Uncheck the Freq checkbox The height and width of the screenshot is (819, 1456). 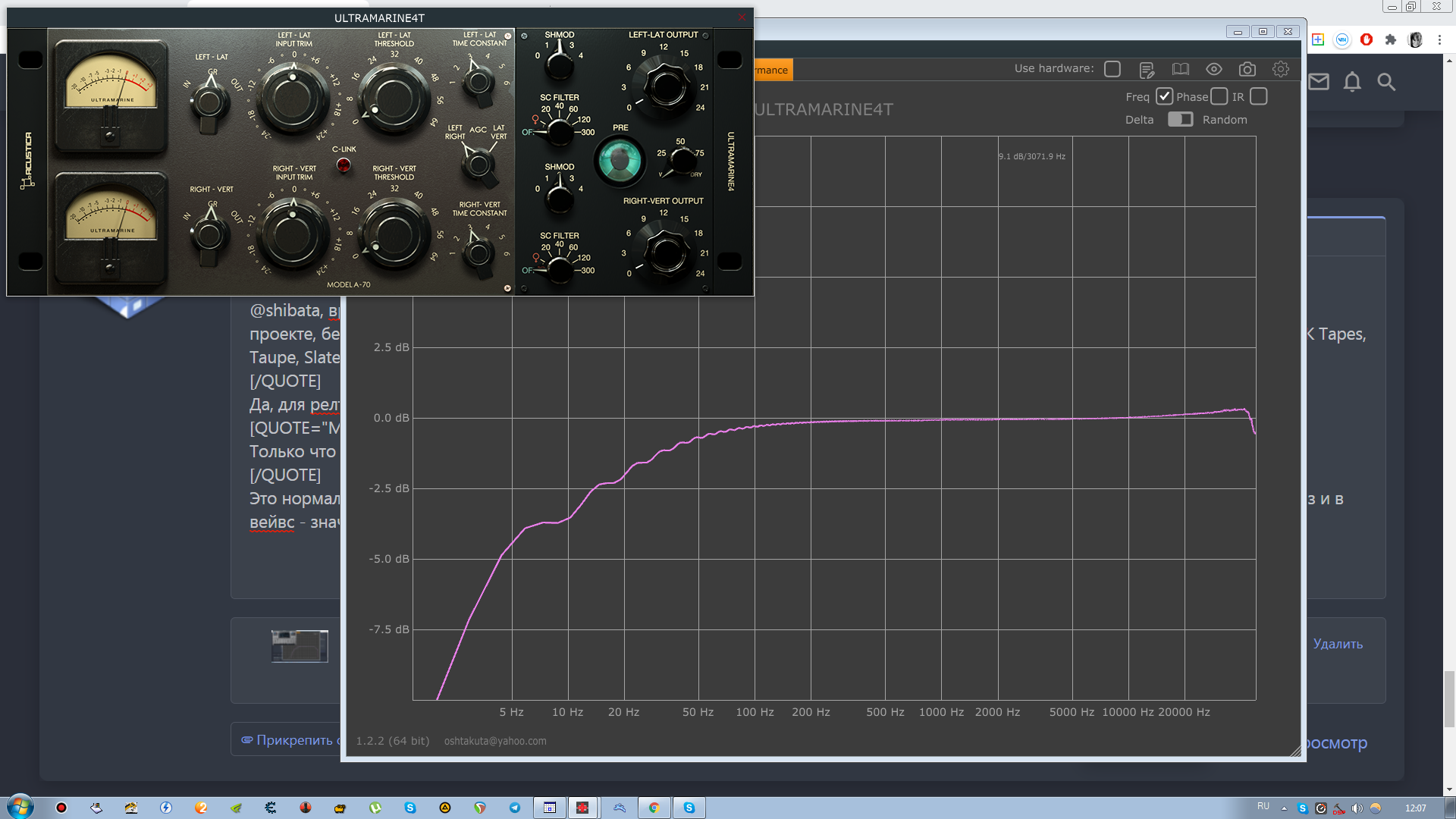coord(1164,97)
